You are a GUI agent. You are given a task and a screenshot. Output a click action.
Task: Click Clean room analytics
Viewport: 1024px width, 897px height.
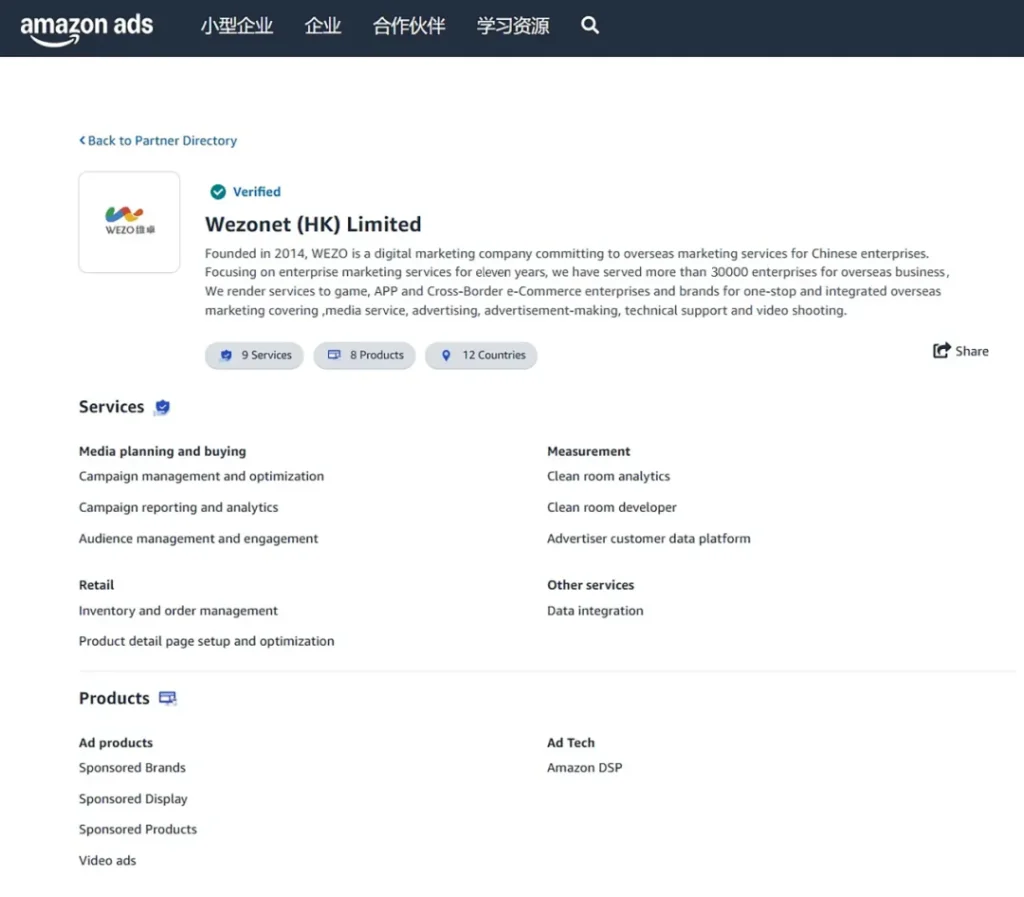point(609,477)
